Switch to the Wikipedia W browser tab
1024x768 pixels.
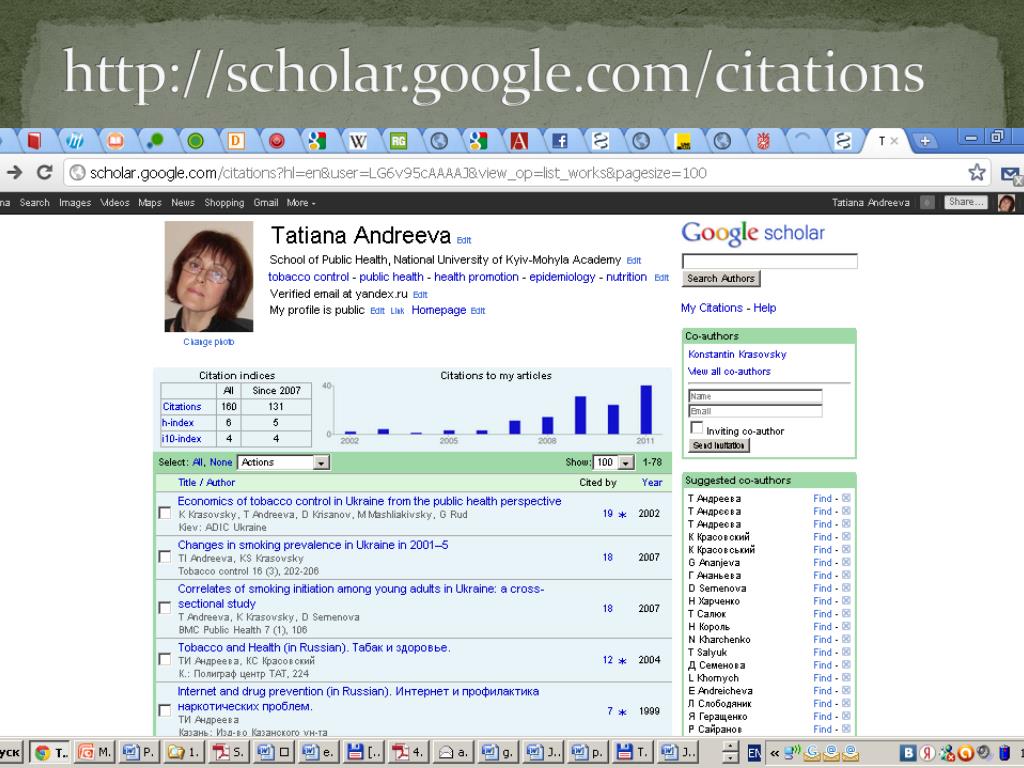tap(357, 140)
